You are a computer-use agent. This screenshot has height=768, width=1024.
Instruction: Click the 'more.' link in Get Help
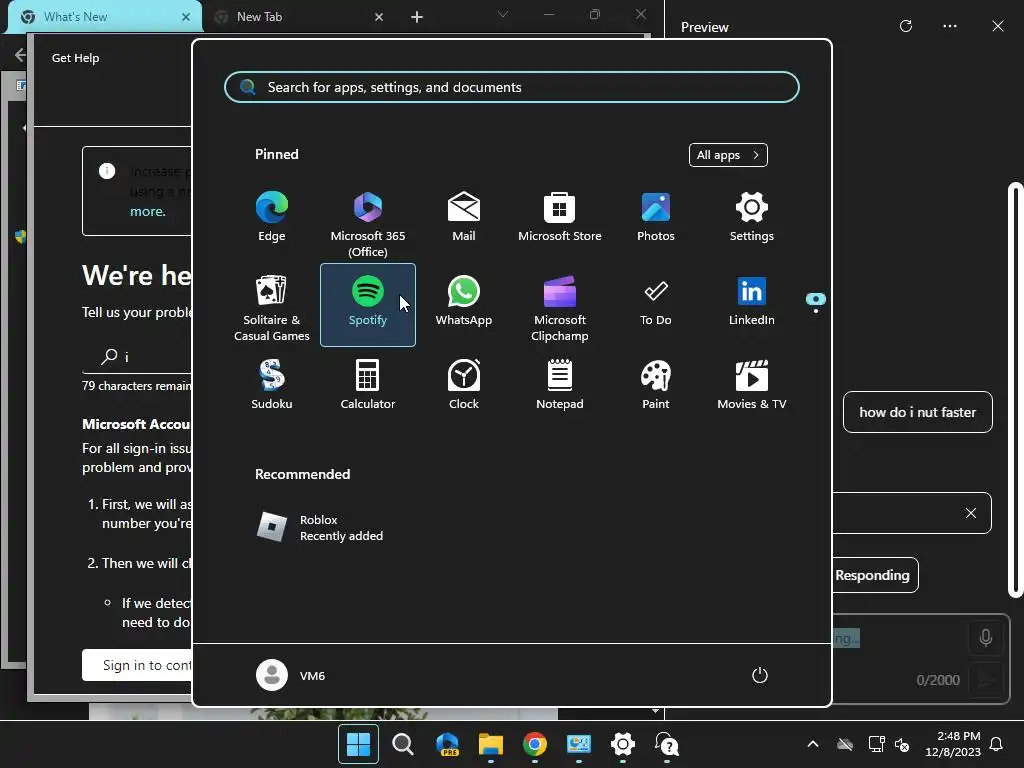pos(148,212)
